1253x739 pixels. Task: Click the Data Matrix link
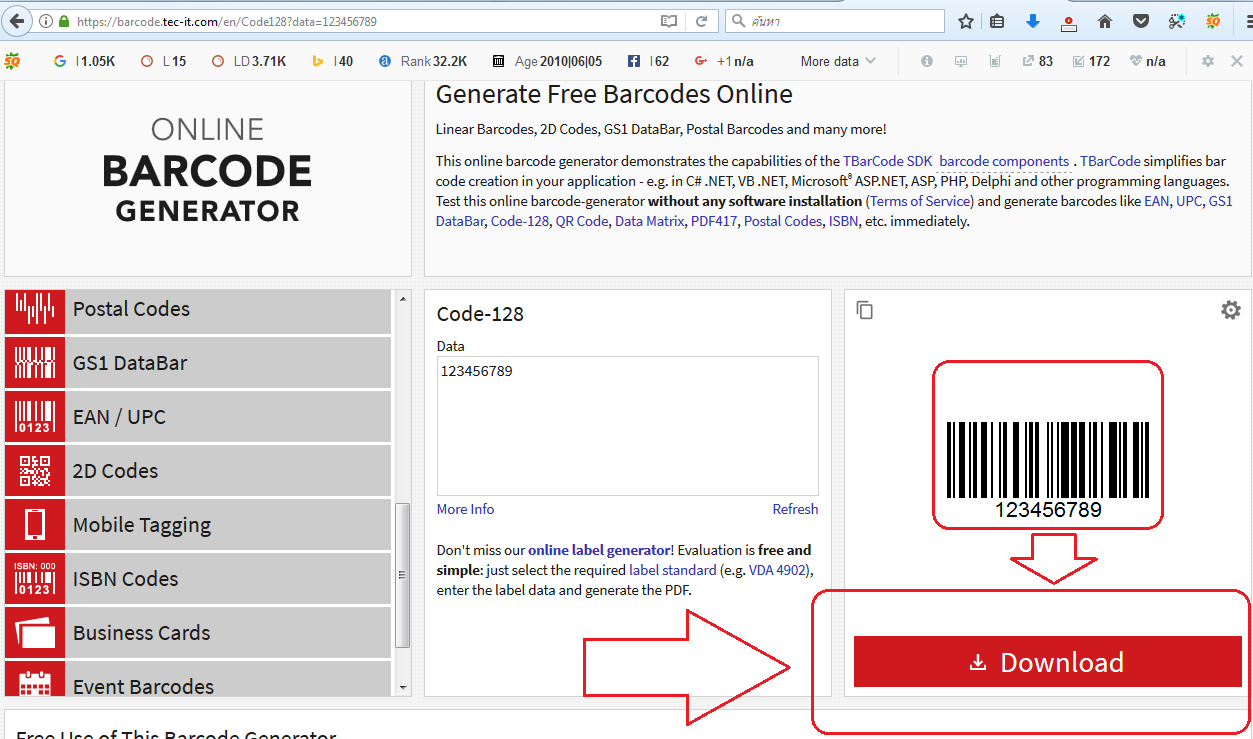[649, 221]
